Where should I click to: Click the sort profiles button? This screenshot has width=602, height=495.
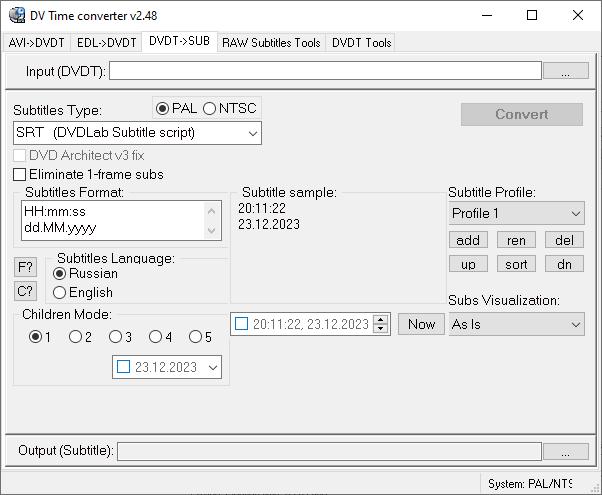[516, 264]
